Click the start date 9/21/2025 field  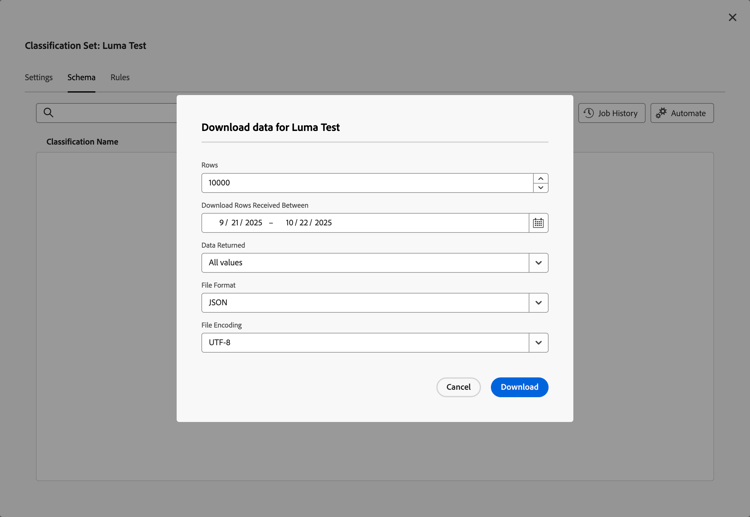click(240, 223)
